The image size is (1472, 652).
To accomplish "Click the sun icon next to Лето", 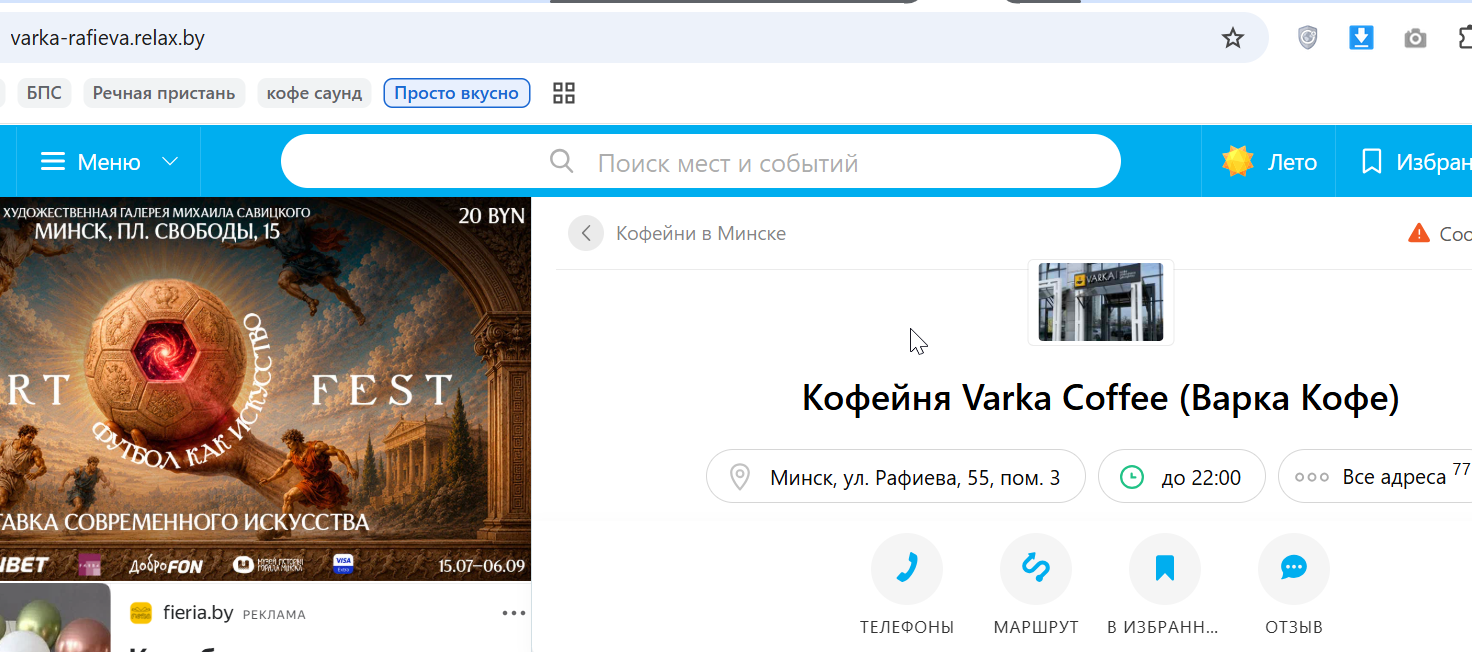I will (1238, 162).
